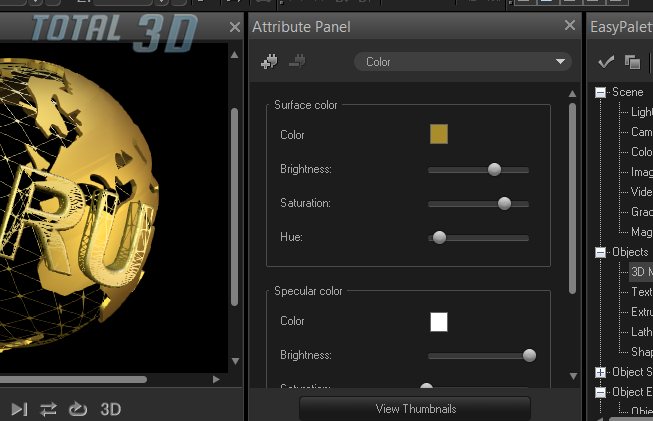Viewport: 653px width, 421px height.
Task: Expand the Object S tree node
Action: tap(601, 372)
